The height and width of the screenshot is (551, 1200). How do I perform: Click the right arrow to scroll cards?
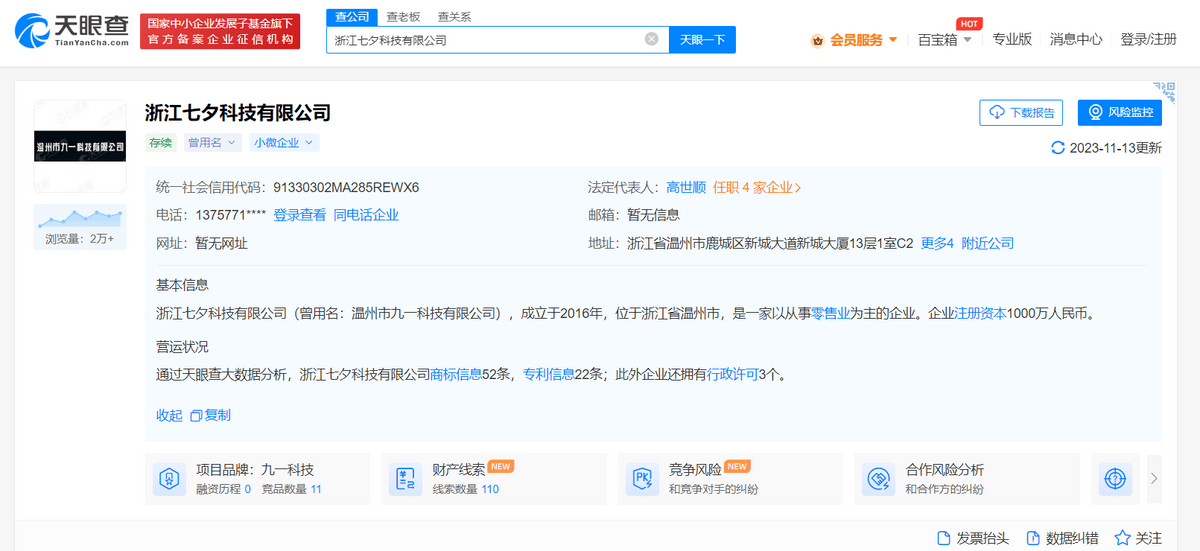click(x=1153, y=479)
